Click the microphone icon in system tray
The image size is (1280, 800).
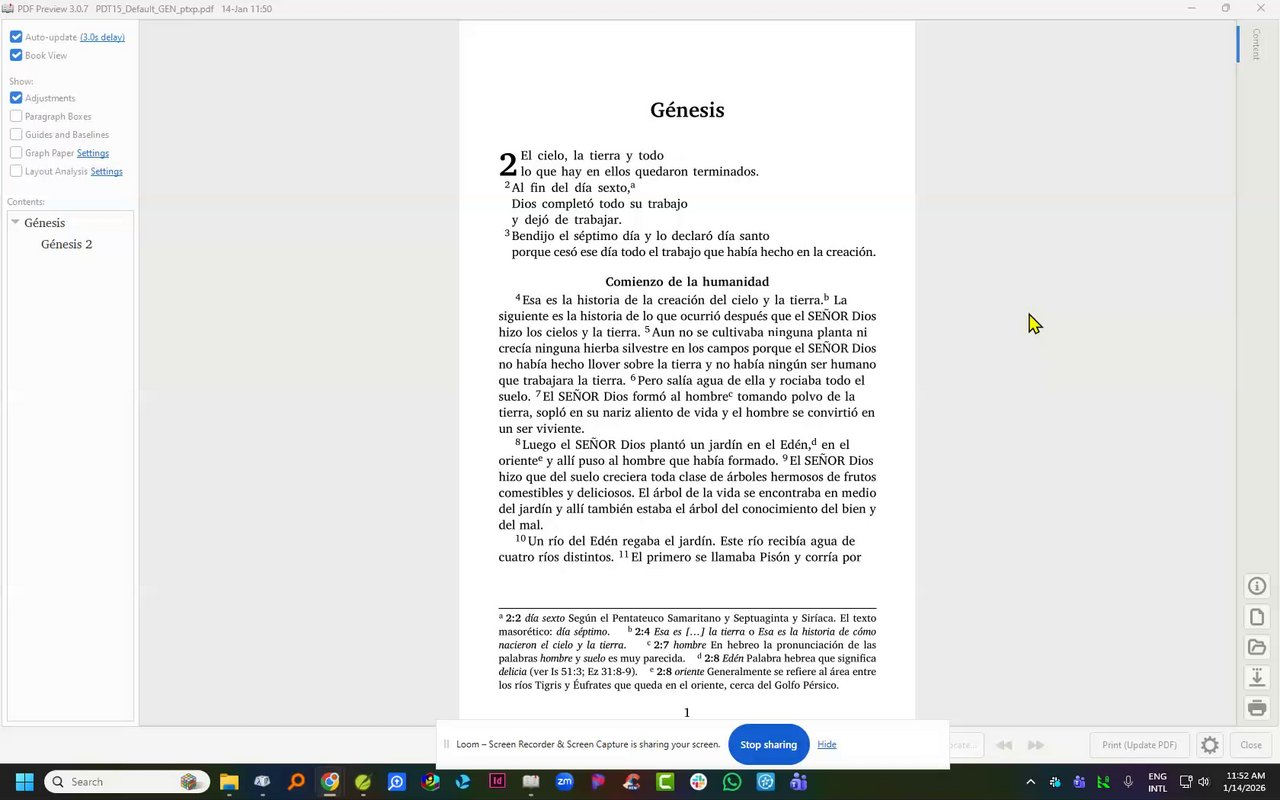[x=1128, y=782]
